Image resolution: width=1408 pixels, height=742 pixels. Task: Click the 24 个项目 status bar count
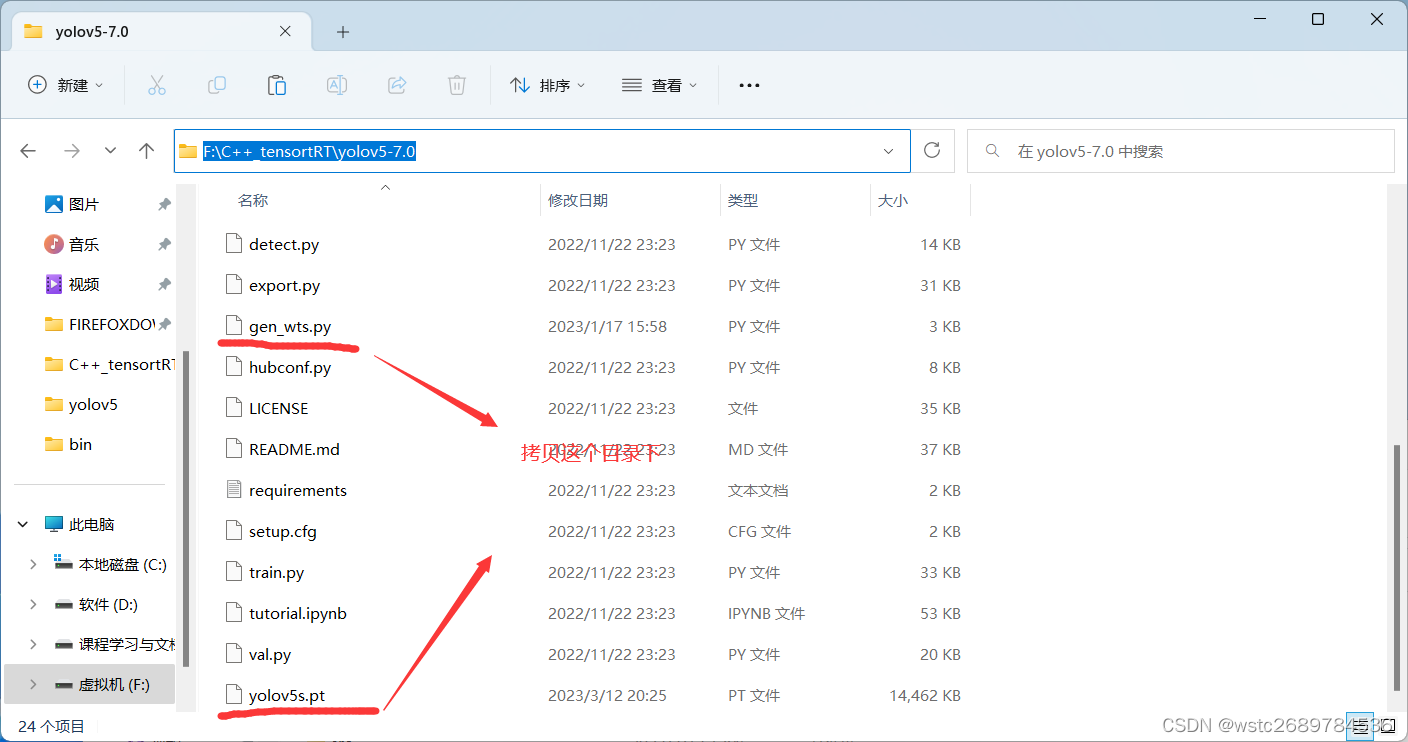point(52,726)
